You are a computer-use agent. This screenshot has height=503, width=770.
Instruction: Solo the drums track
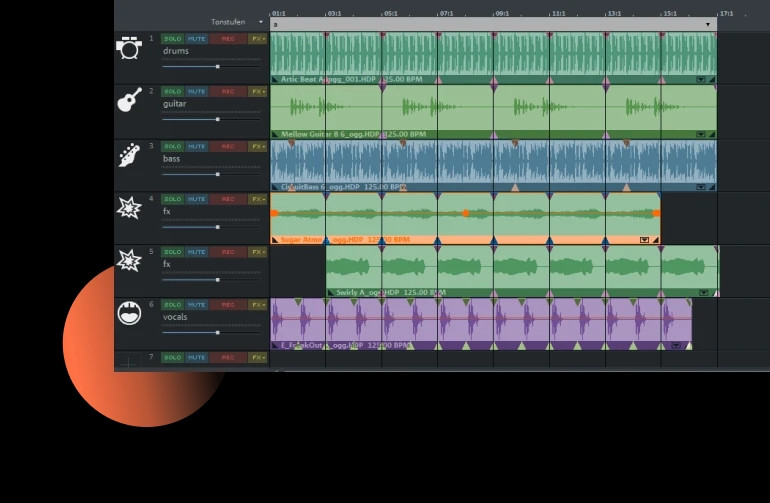pos(172,39)
